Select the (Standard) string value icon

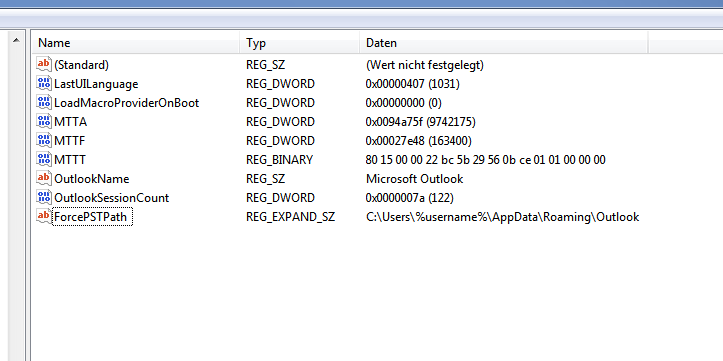coord(44,65)
